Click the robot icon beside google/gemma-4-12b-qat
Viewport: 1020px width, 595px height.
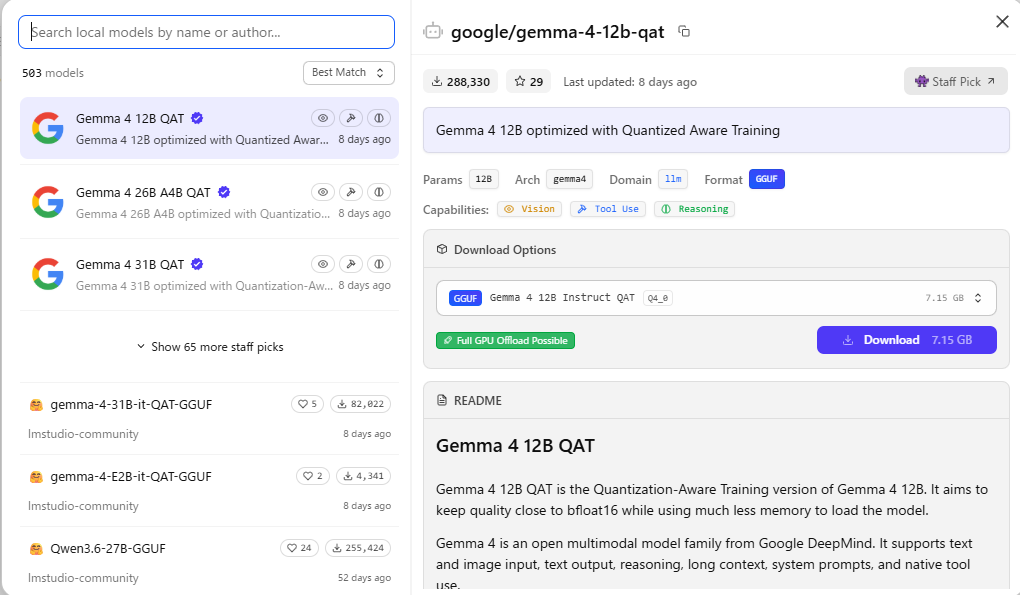(433, 31)
